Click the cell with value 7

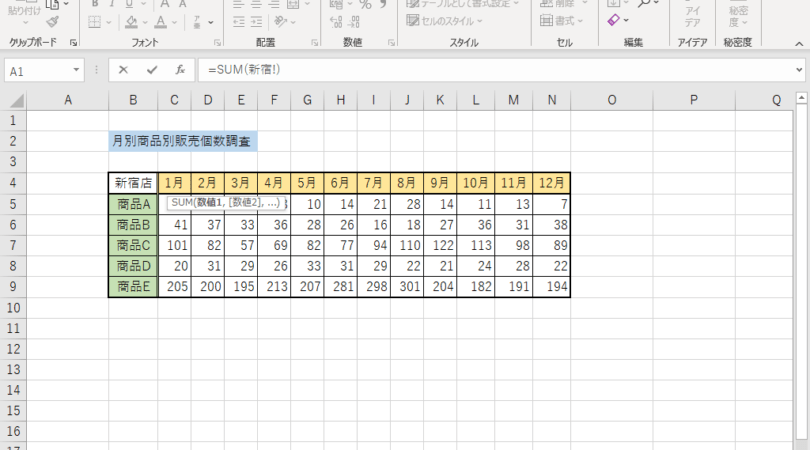click(x=552, y=204)
